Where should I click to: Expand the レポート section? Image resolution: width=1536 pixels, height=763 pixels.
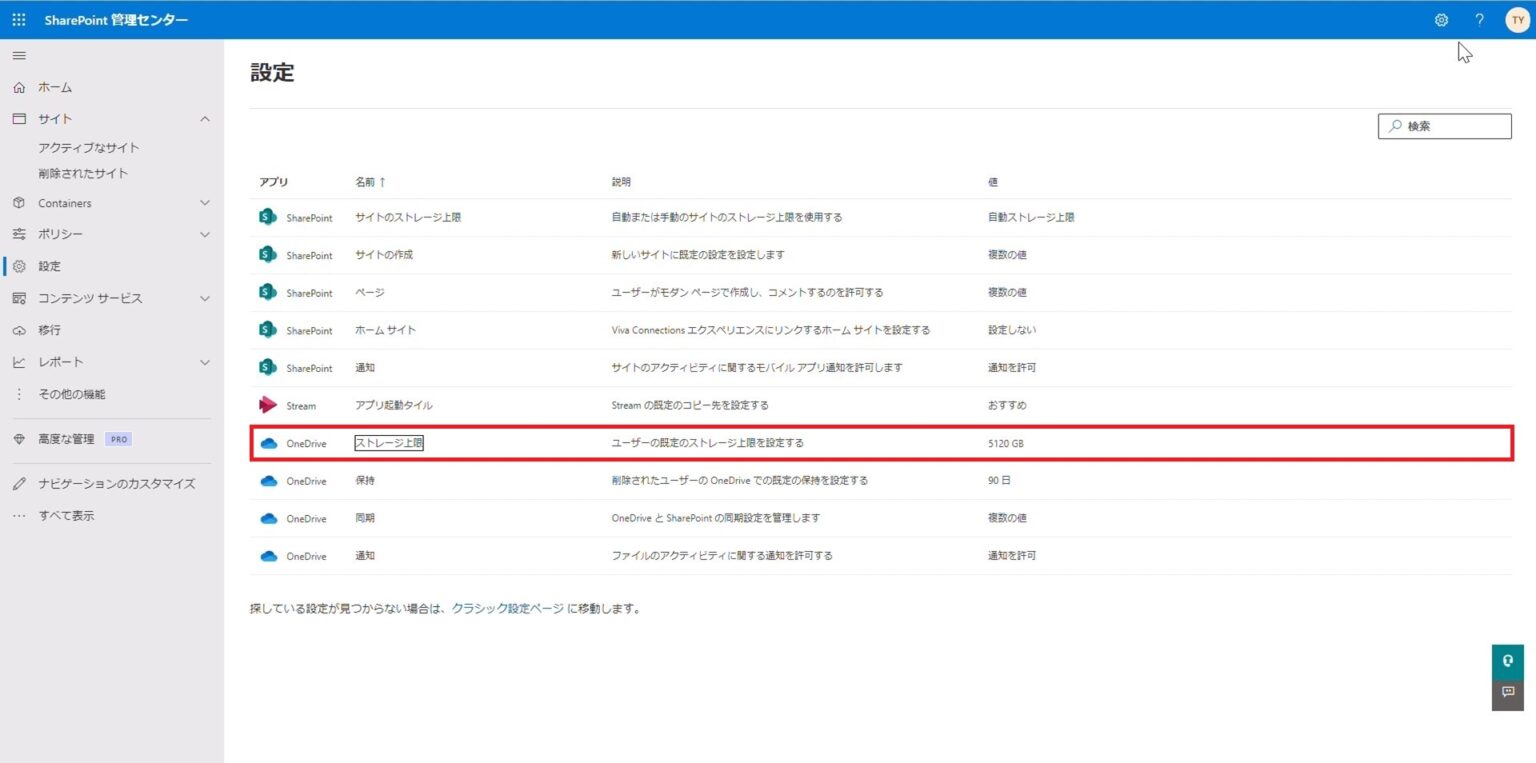[x=205, y=362]
